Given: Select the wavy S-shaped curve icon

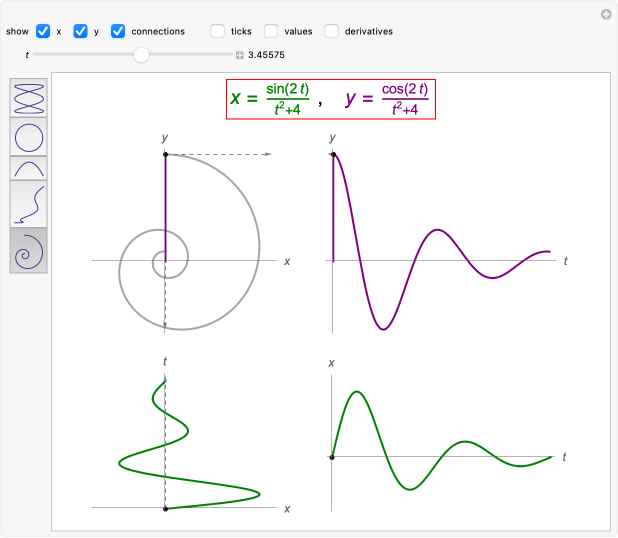Looking at the screenshot, I should coord(29,203).
